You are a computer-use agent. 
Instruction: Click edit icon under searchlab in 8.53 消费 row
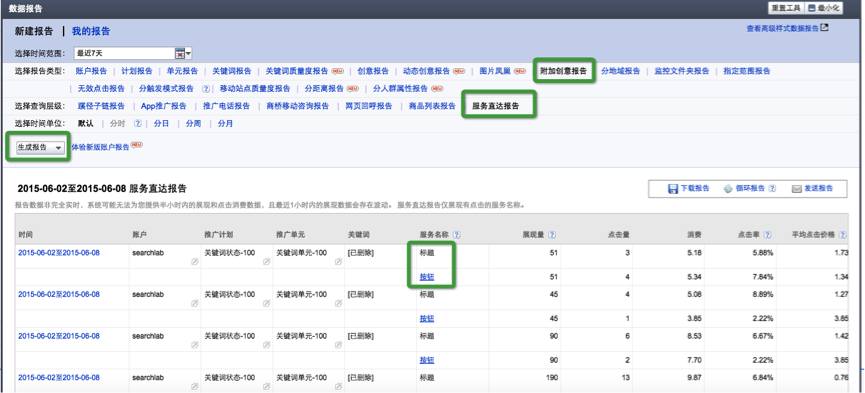tap(195, 345)
